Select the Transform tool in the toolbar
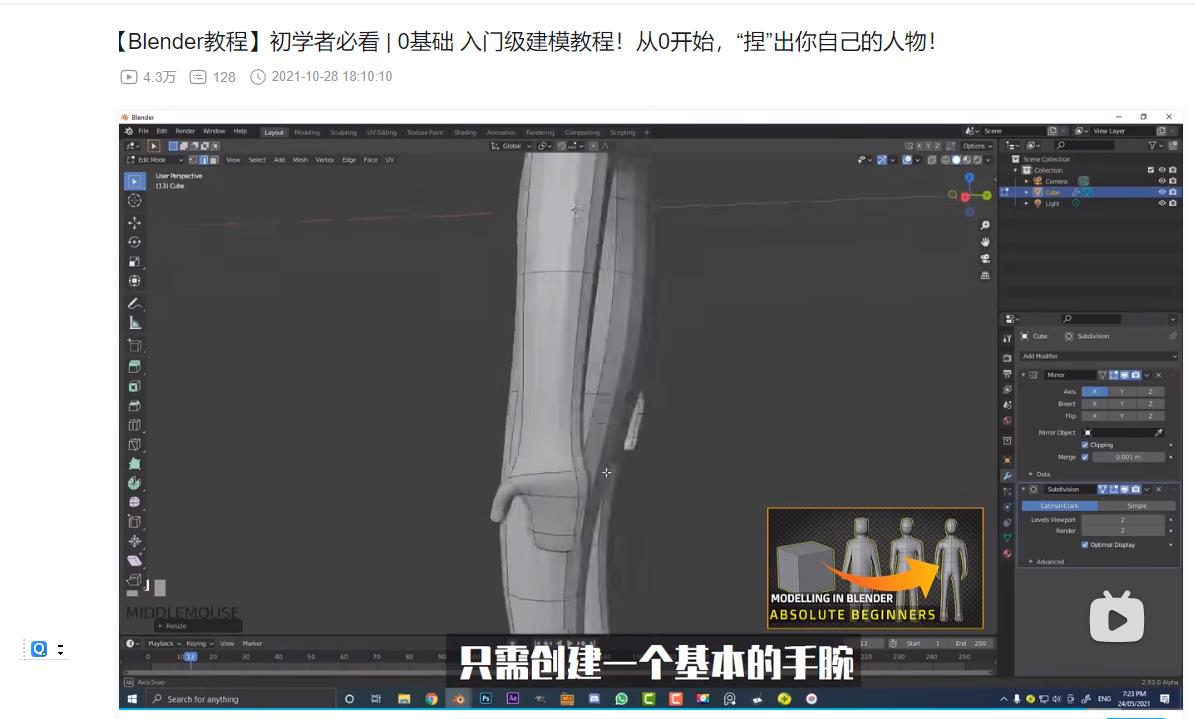1195x719 pixels. (x=134, y=281)
